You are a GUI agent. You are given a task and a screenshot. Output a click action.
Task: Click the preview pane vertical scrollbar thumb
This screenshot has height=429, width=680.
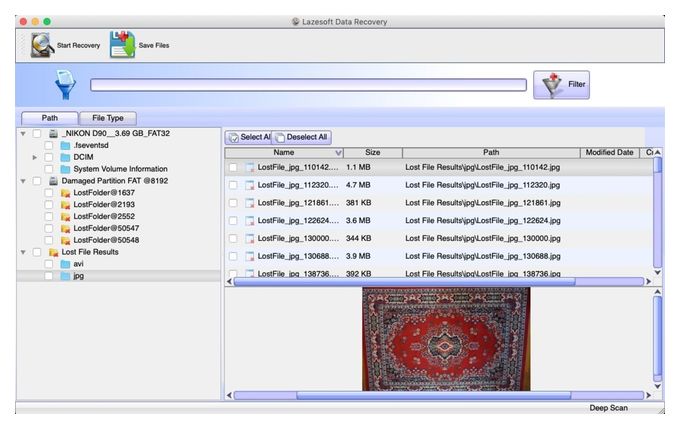pos(657,337)
